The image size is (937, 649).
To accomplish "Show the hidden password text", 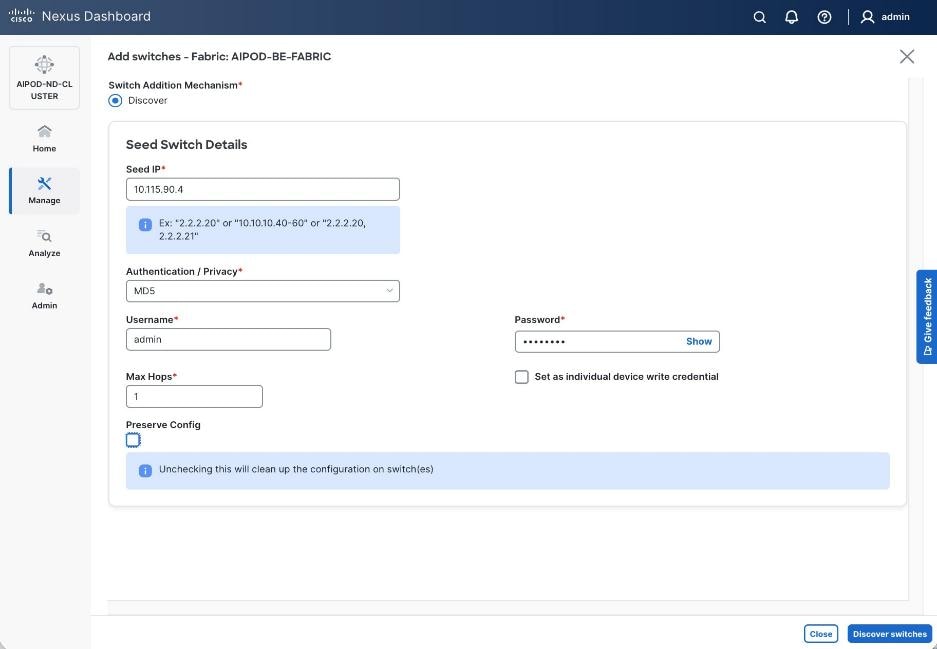I will pos(698,341).
